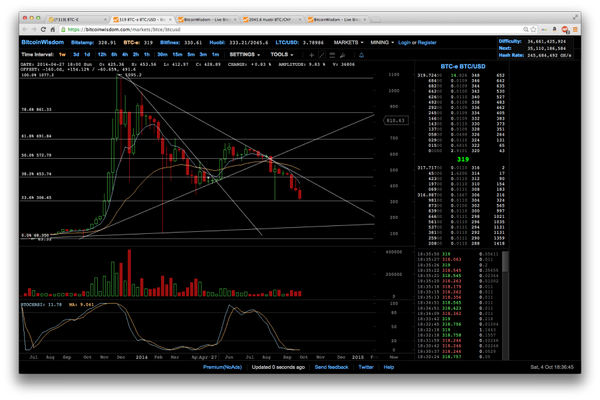This screenshot has width=600, height=400.
Task: Click the Hash Rate label
Action: tap(511, 55)
